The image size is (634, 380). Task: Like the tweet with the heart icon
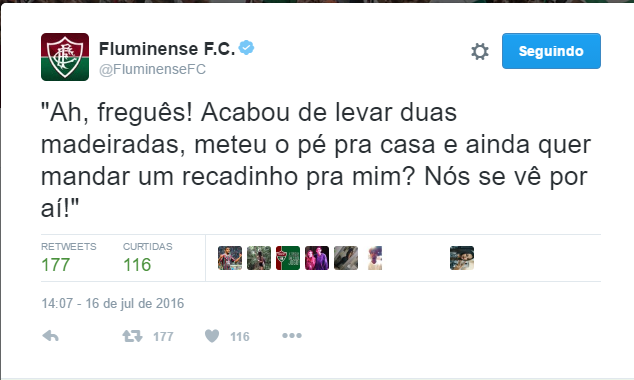(212, 336)
